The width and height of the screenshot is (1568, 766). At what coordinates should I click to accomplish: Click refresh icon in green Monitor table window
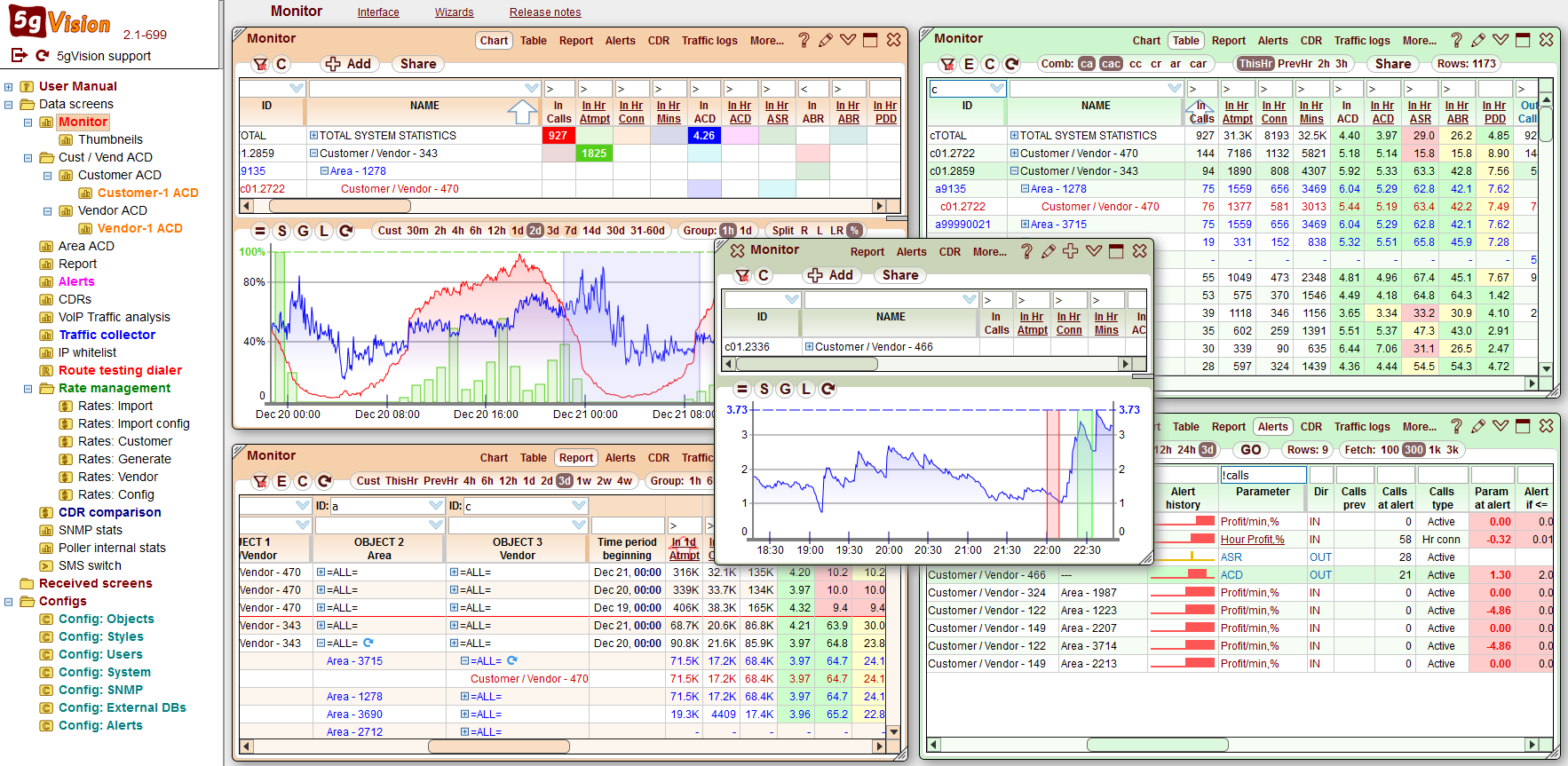click(1011, 64)
